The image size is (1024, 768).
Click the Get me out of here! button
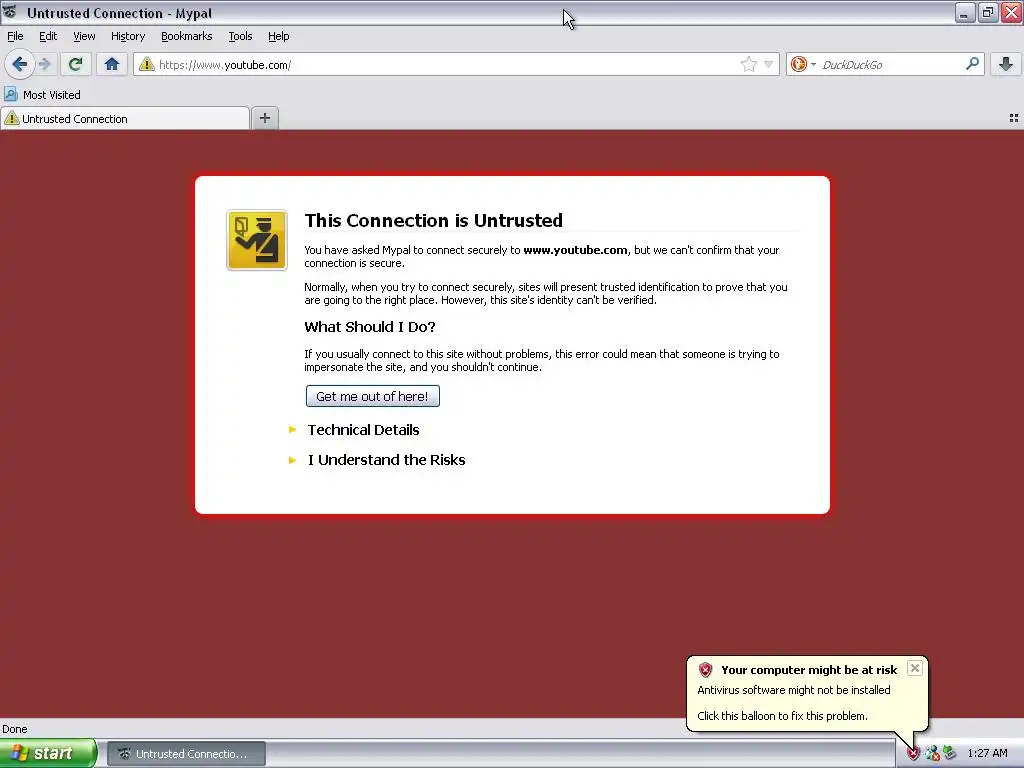(372, 396)
